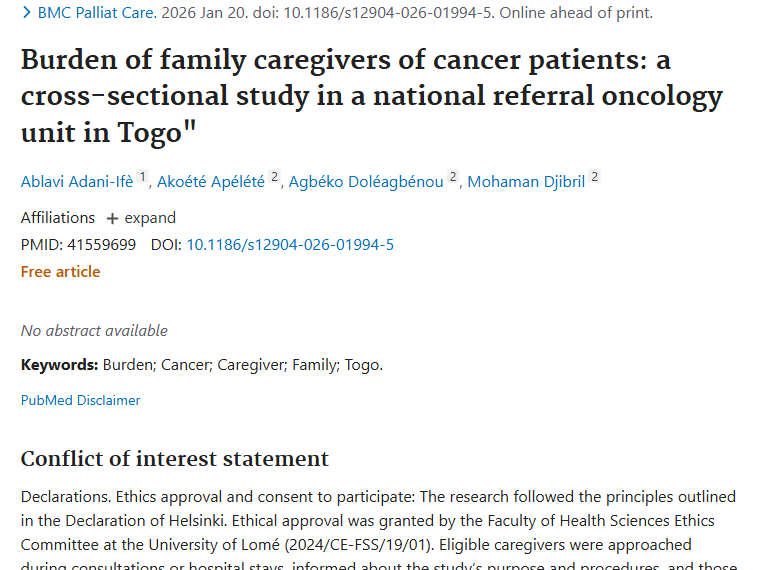Image resolution: width=760 pixels, height=570 pixels.
Task: Click the No abstract available text
Action: point(94,330)
